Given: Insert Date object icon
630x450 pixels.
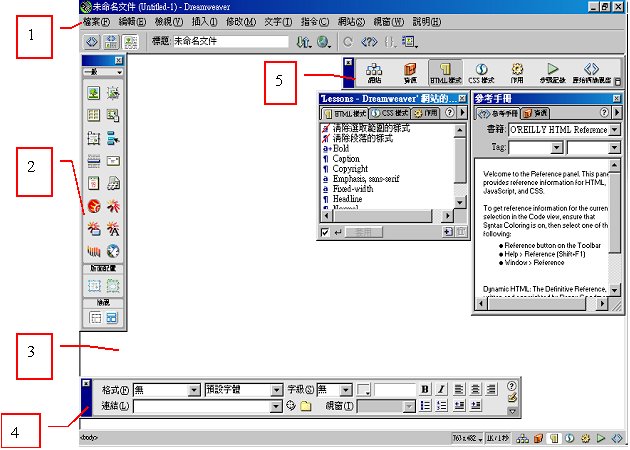Looking at the screenshot, I should pos(94,184).
